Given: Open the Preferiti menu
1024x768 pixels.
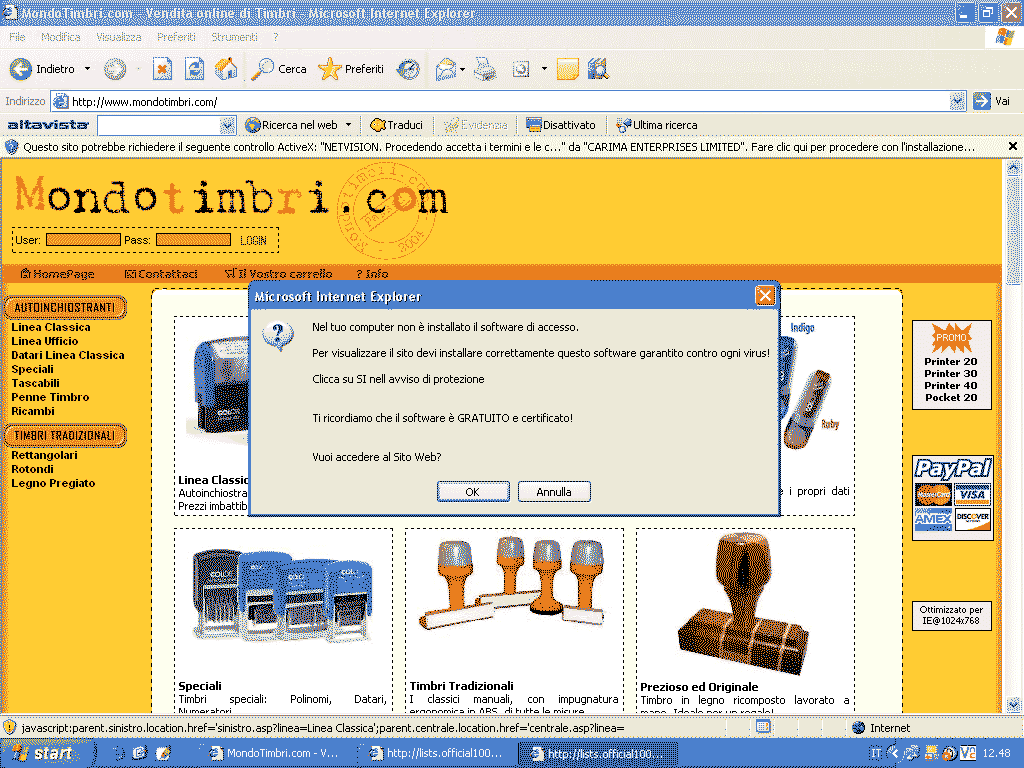Looking at the screenshot, I should click(x=176, y=37).
